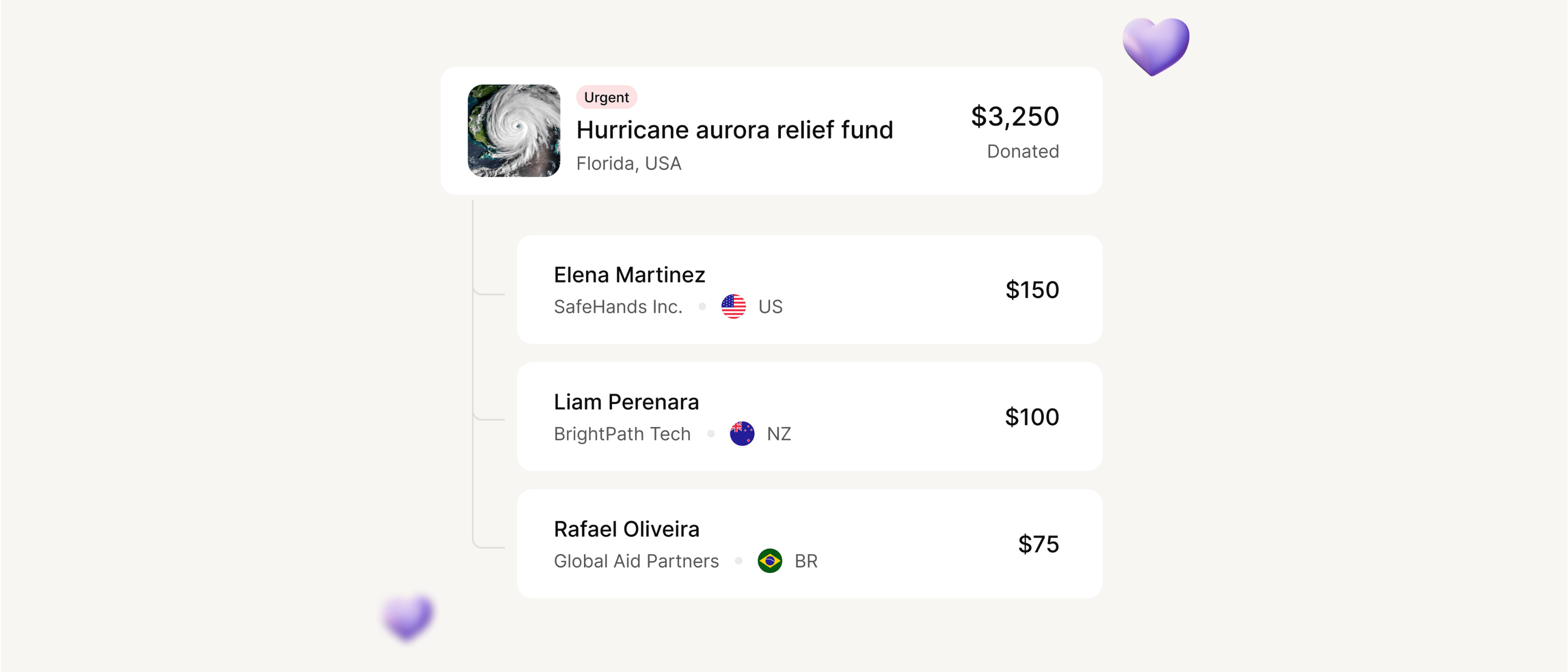The image size is (1568, 672).
Task: Click the Donated label under total
Action: click(x=1022, y=152)
